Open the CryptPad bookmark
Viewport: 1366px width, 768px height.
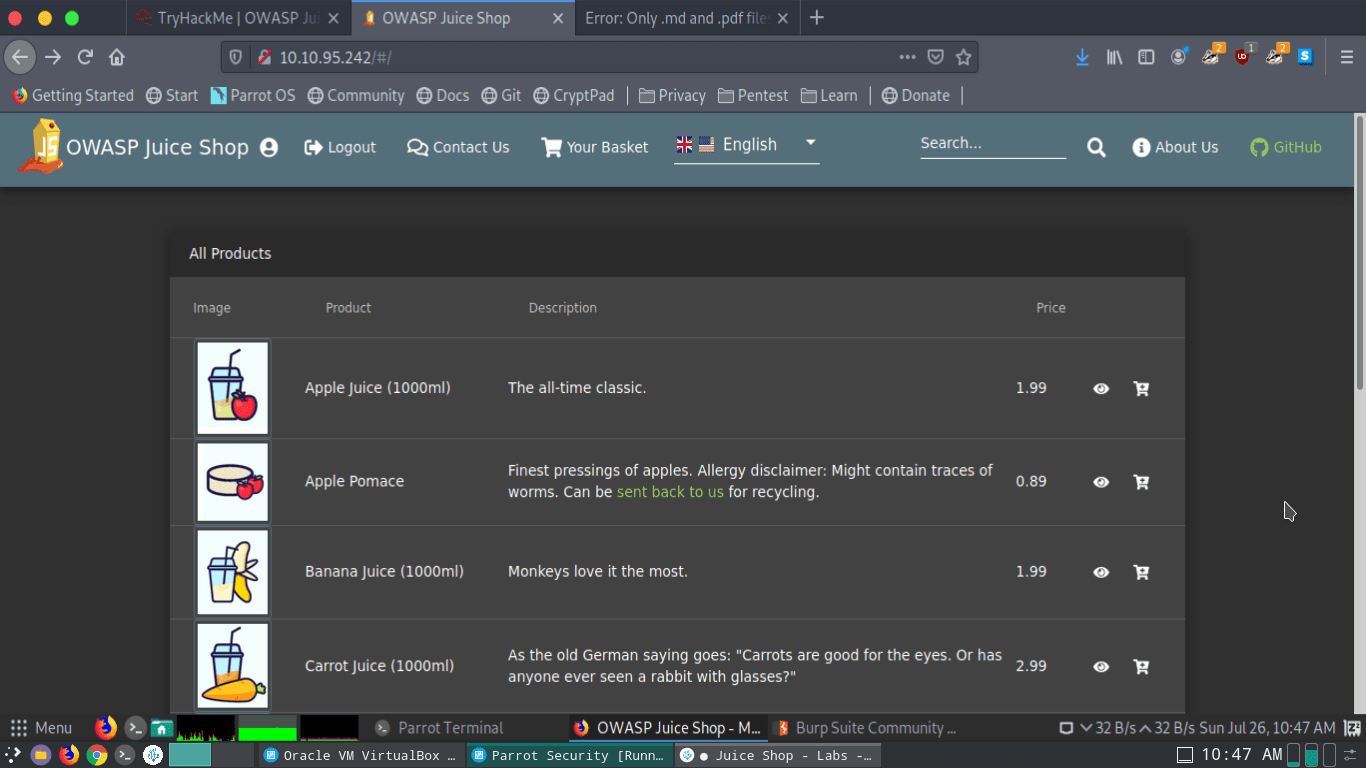[x=574, y=95]
